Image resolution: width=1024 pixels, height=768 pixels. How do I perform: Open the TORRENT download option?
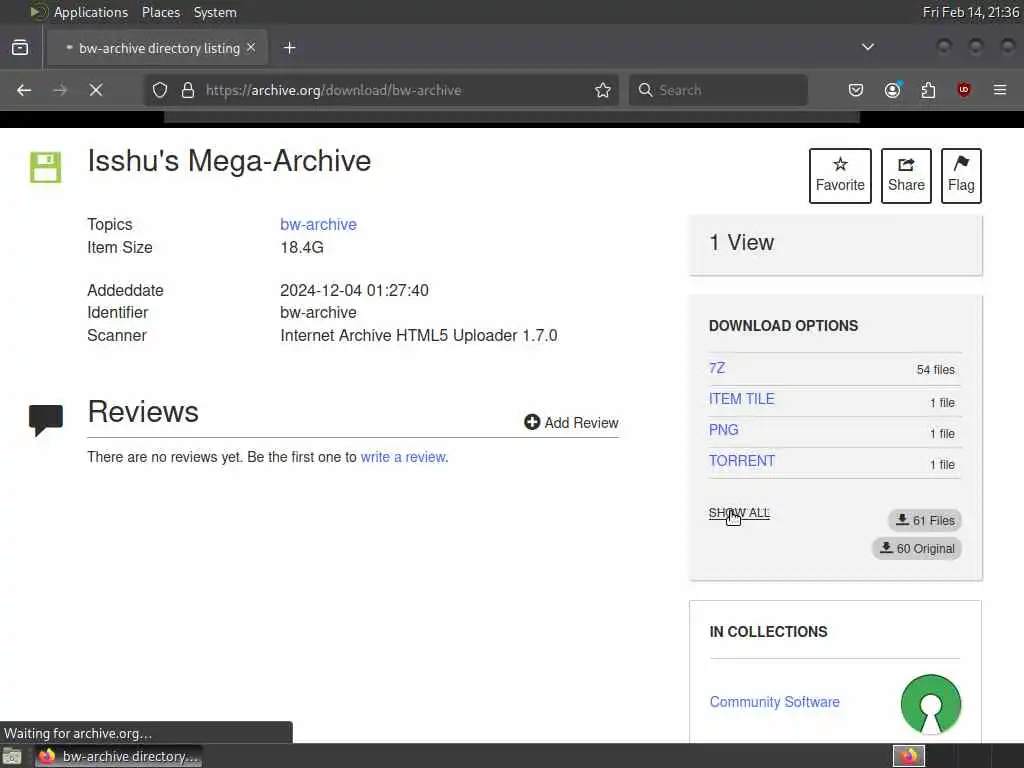tap(742, 461)
